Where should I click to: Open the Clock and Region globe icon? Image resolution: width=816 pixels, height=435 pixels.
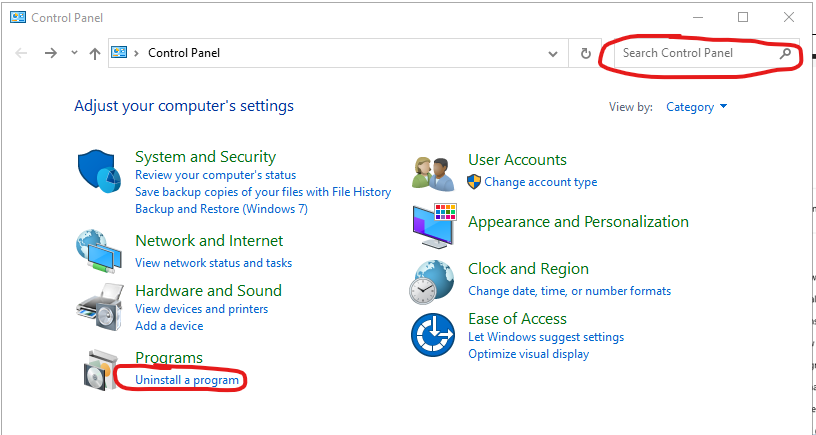[431, 283]
